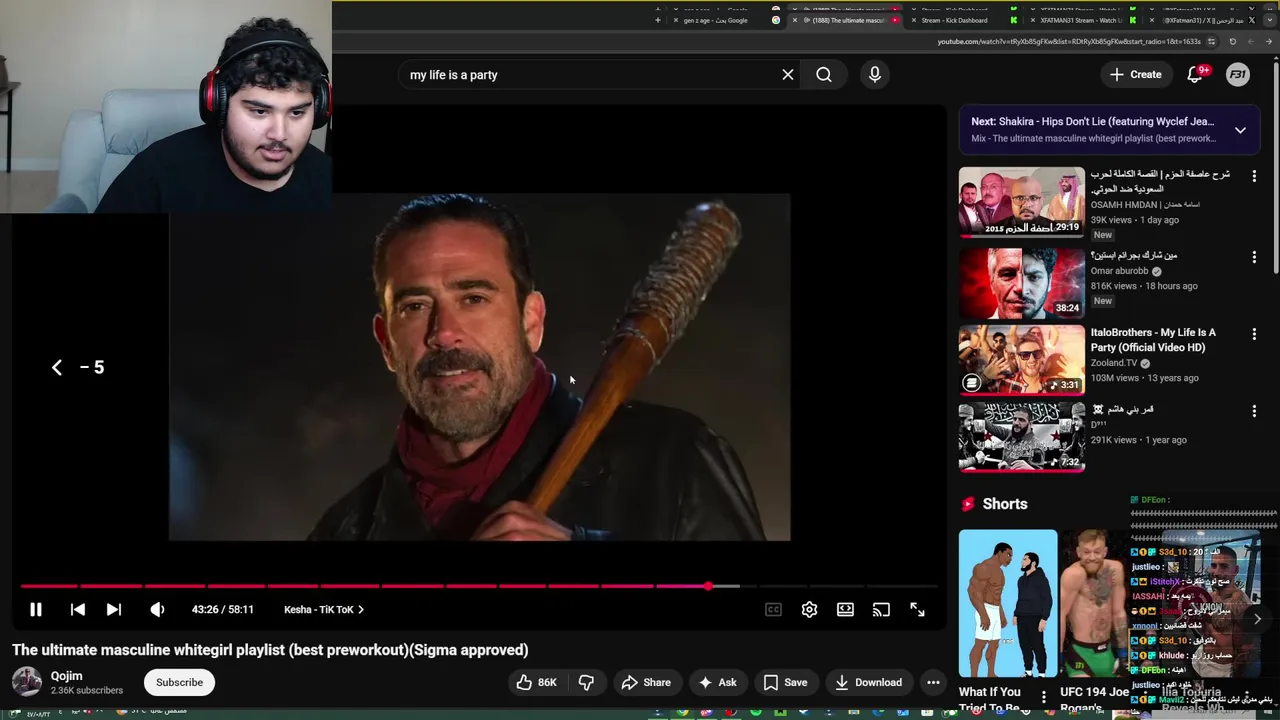Open ItaloBrothers My Life Is A Party thumbnail

pos(1021,360)
